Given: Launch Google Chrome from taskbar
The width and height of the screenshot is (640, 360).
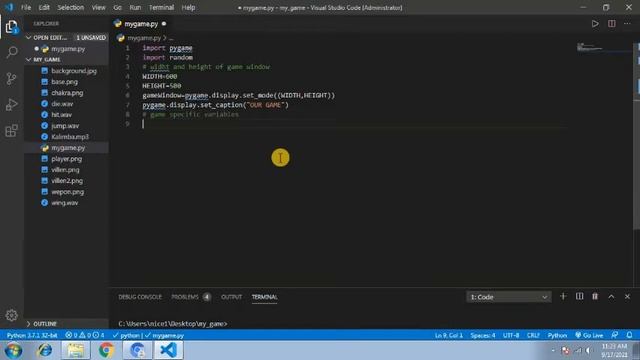Looking at the screenshot, I should point(106,350).
